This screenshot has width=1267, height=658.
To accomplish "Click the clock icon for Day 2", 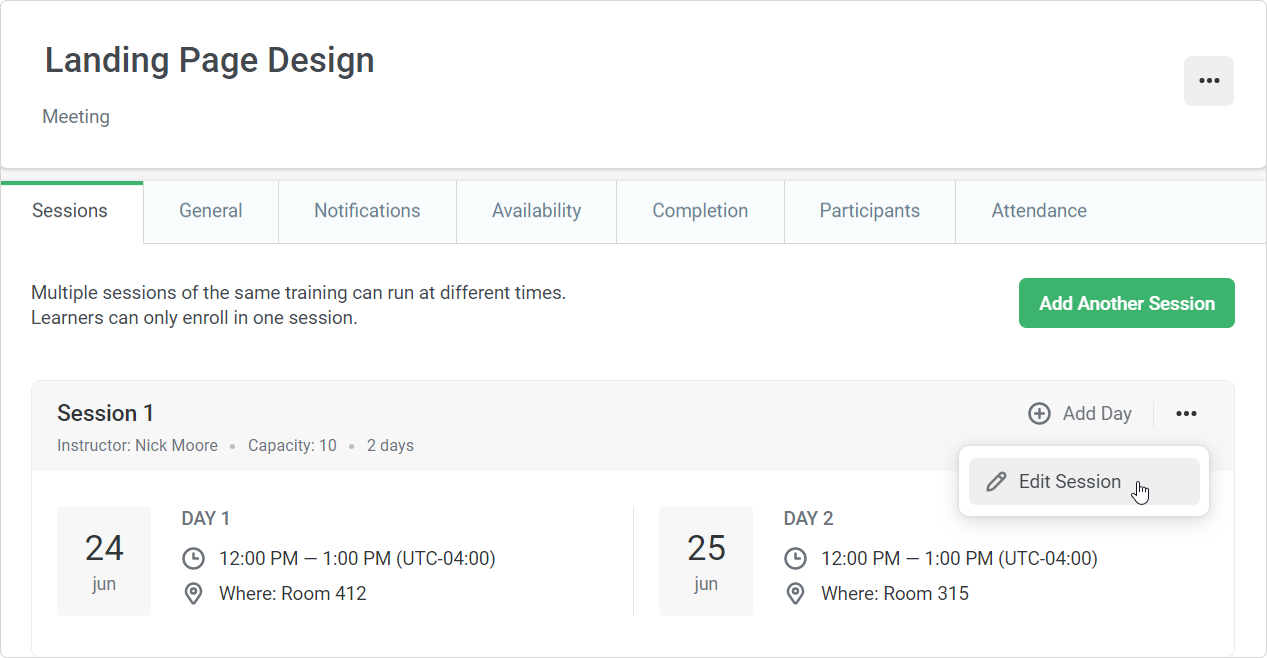I will pos(796,558).
